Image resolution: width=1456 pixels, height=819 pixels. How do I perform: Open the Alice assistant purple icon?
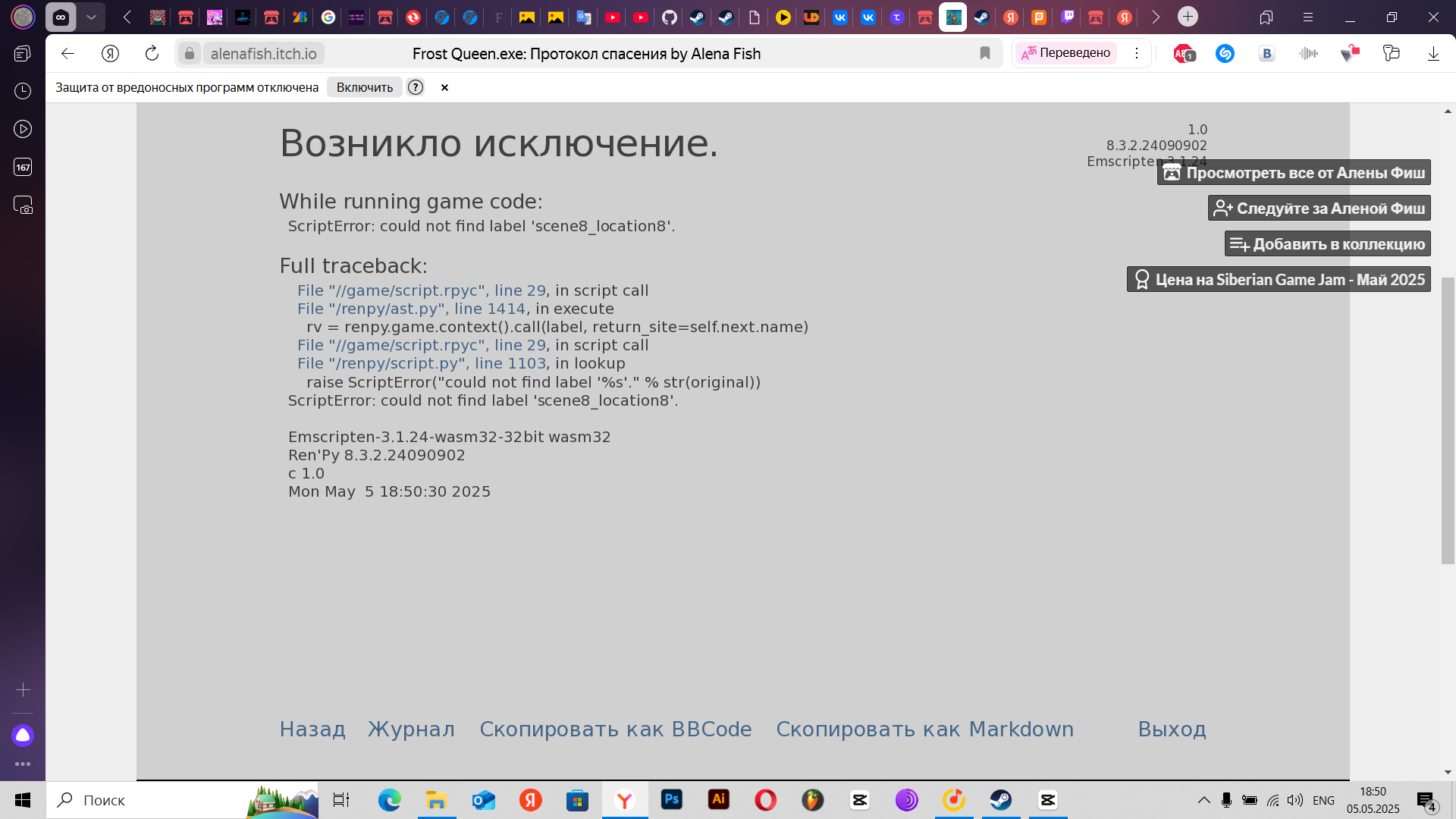pyautogui.click(x=23, y=735)
